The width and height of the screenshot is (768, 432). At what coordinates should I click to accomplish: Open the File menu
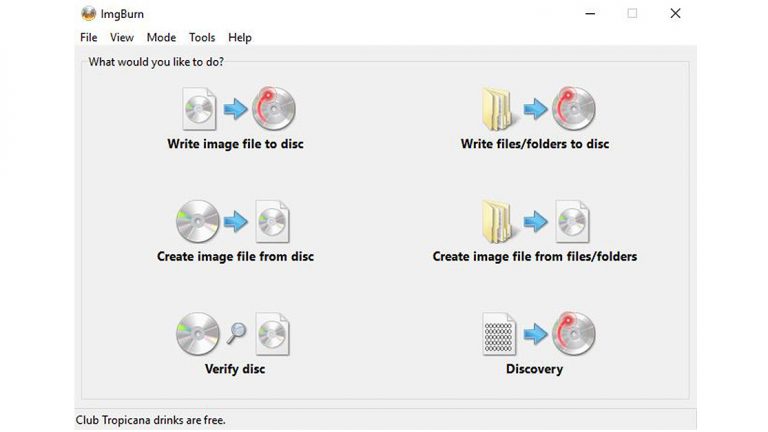[89, 38]
